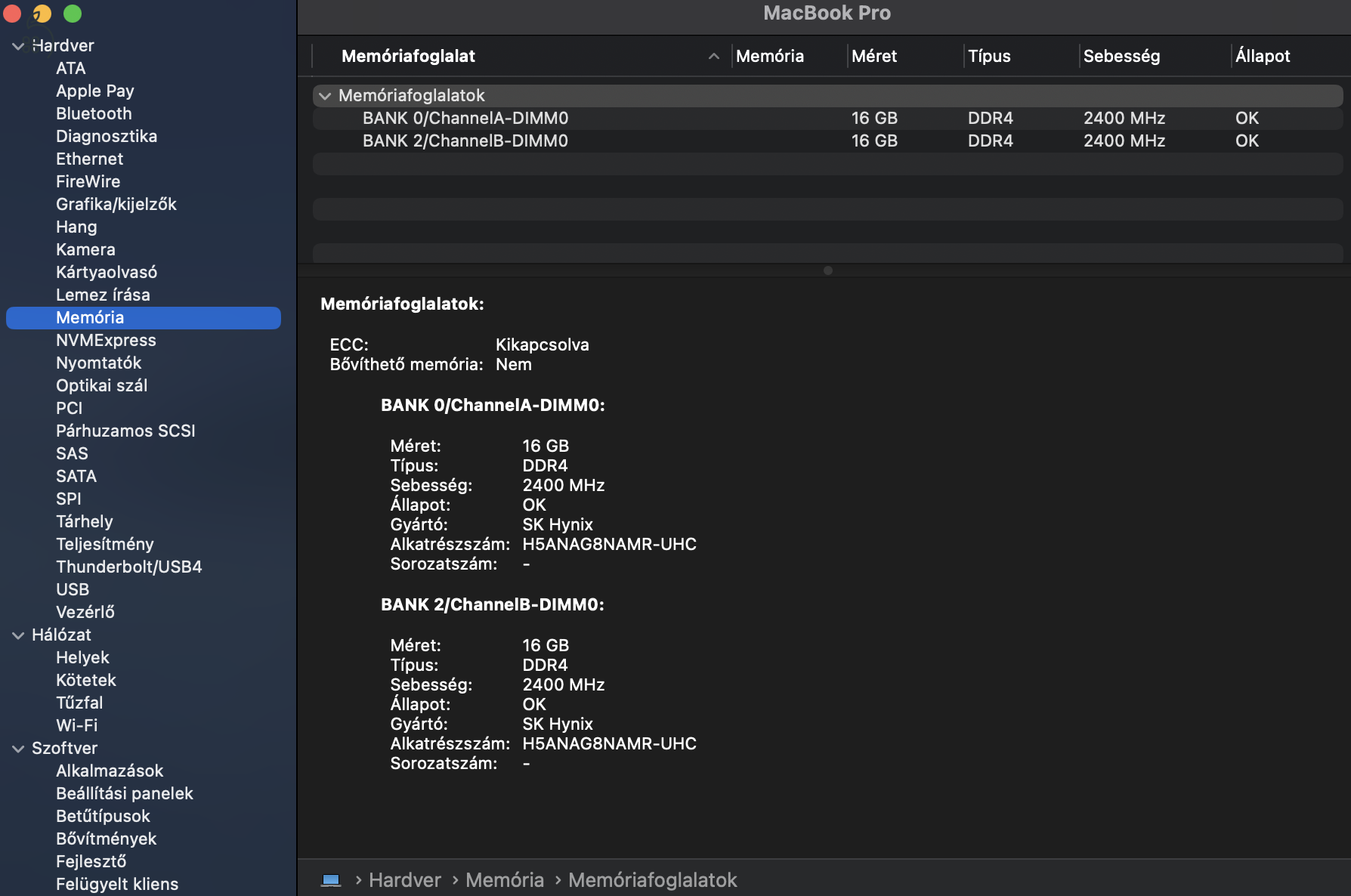
Task: Select Tárhely in the sidebar
Action: [85, 522]
